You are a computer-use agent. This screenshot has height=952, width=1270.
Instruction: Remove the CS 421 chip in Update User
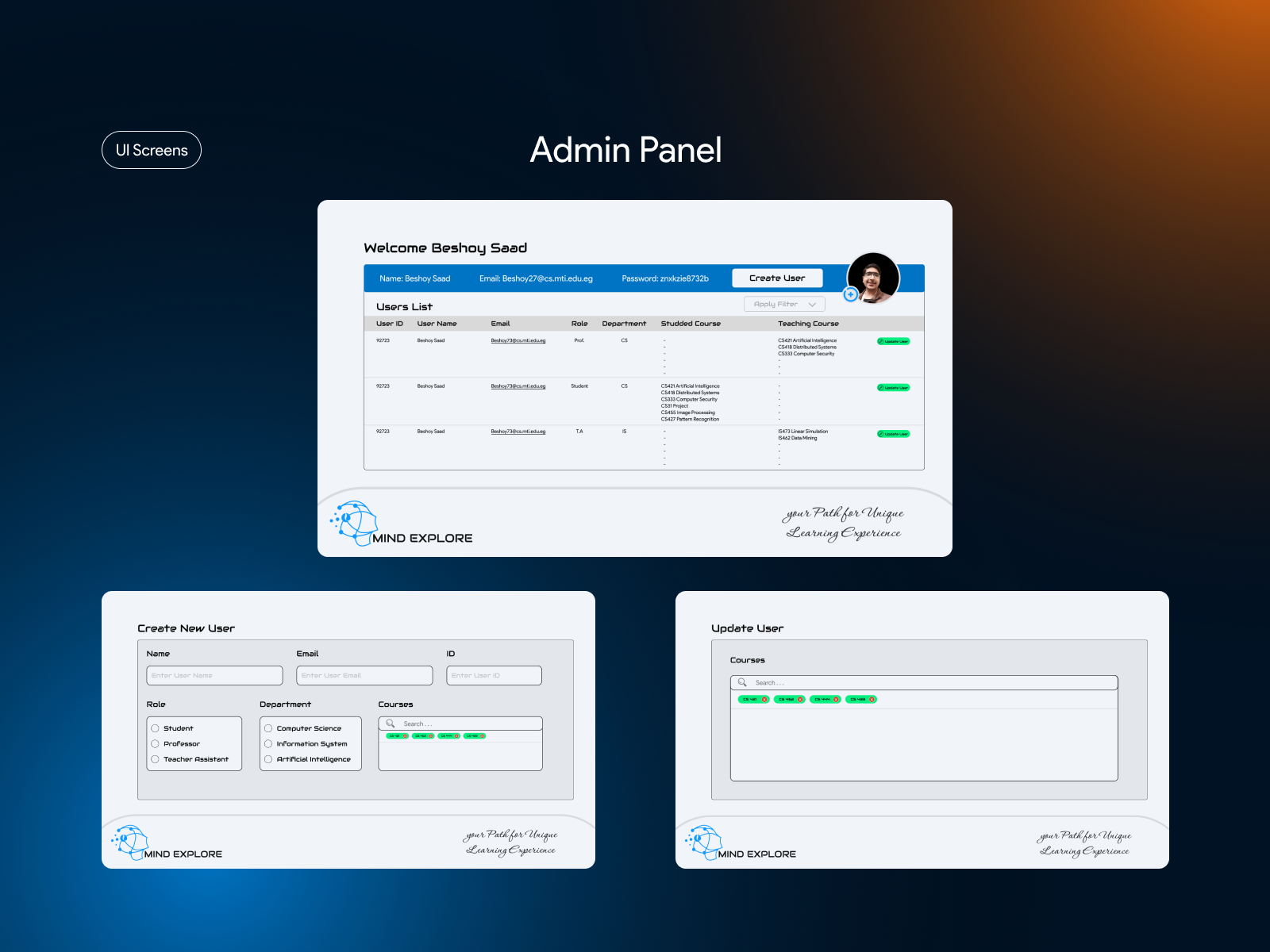pyautogui.click(x=764, y=700)
